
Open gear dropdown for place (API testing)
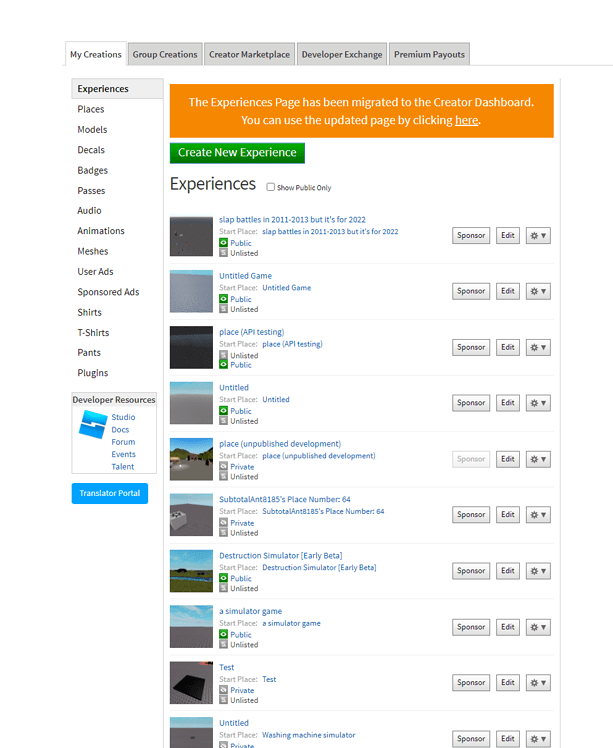point(538,347)
